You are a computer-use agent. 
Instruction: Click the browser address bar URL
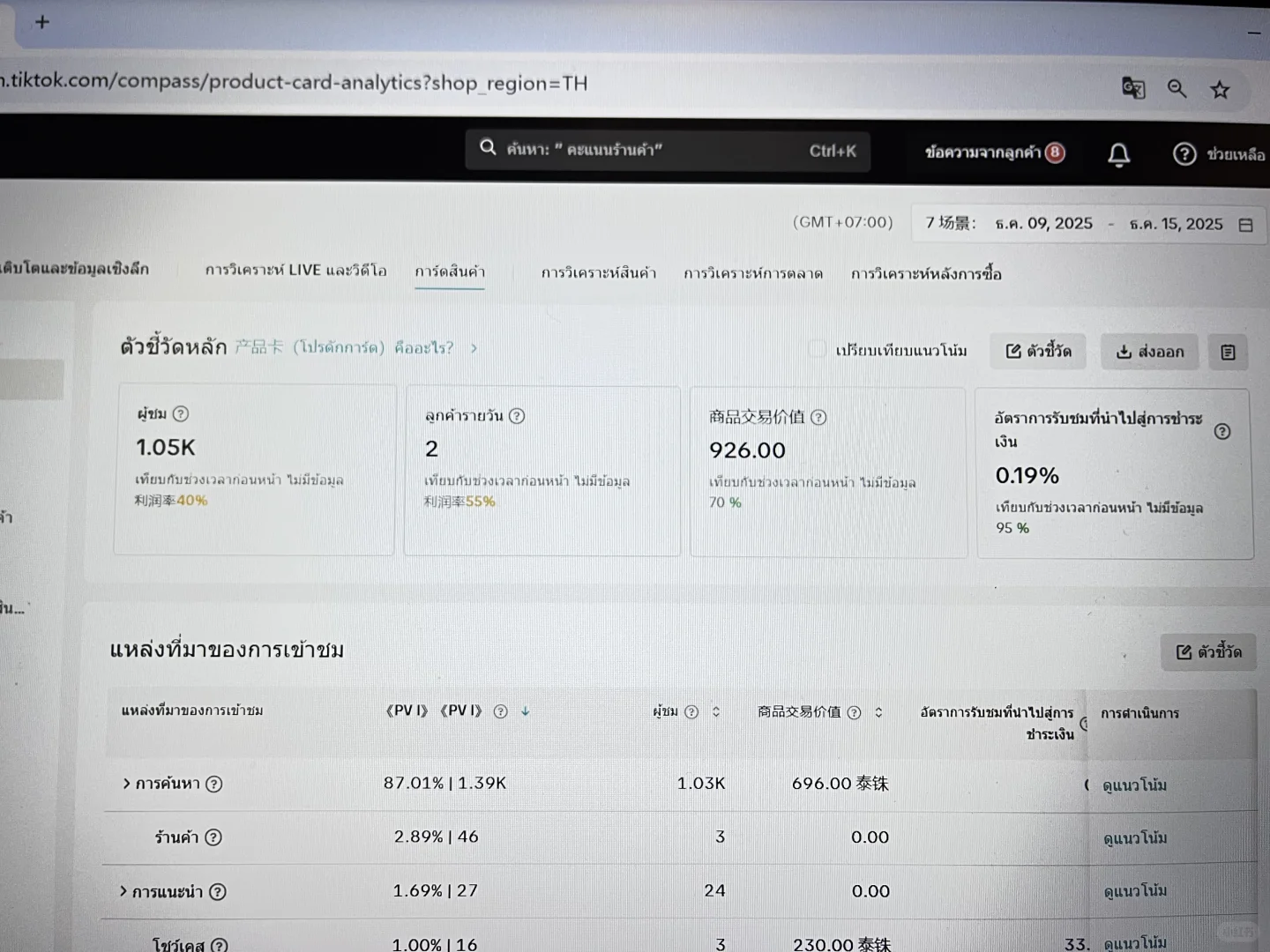[294, 83]
